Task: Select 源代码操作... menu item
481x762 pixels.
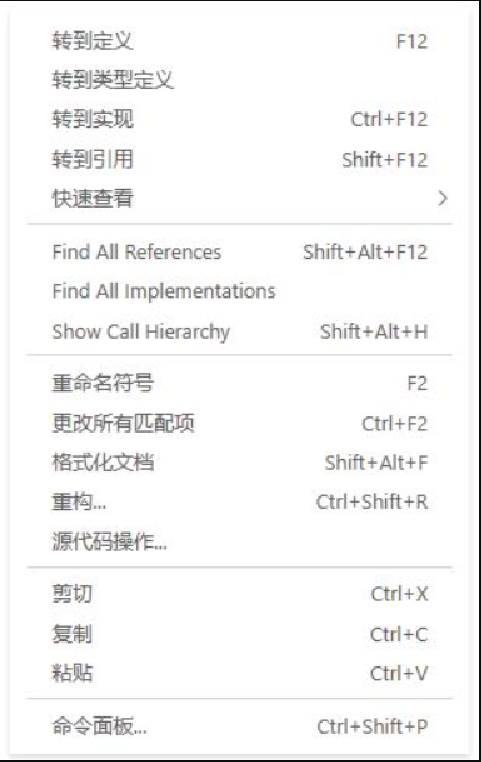Action: [240, 541]
